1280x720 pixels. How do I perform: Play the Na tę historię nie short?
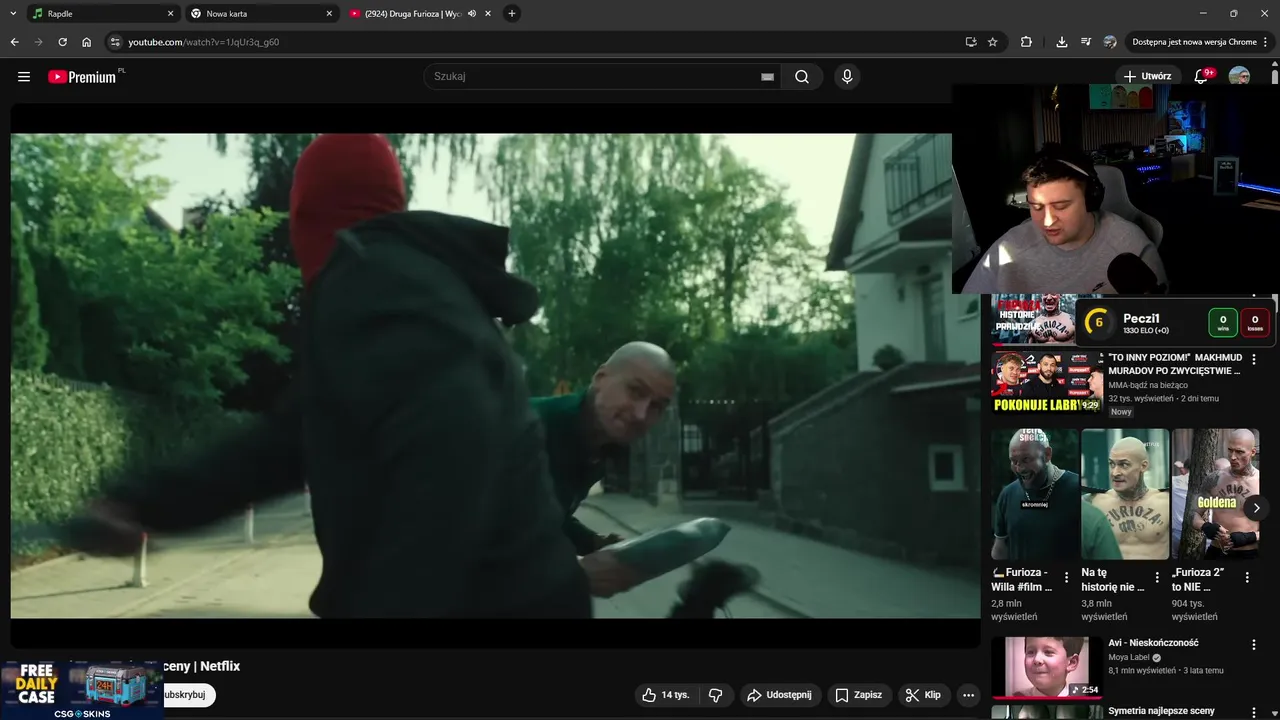tap(1125, 494)
